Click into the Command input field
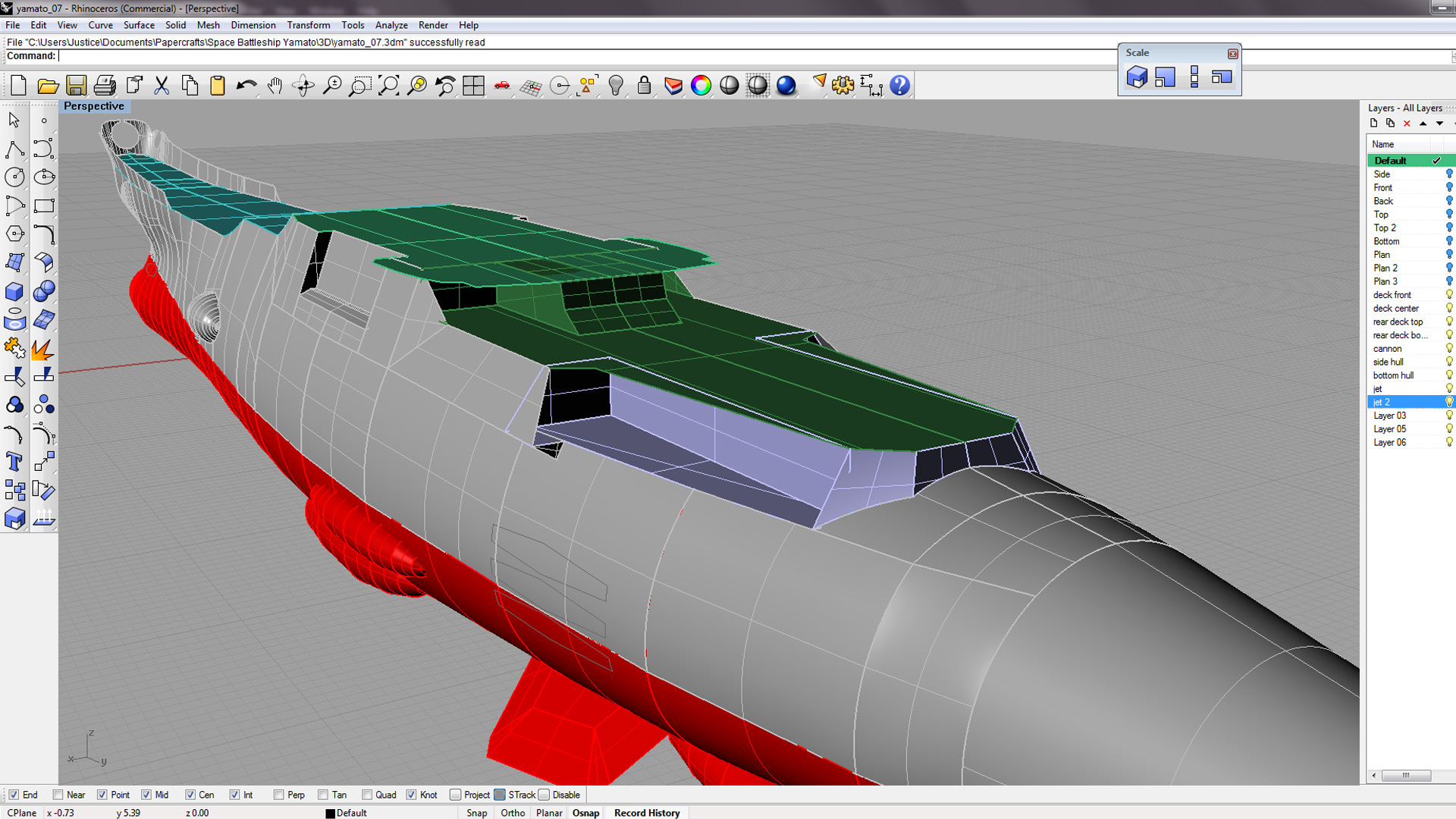 755,56
